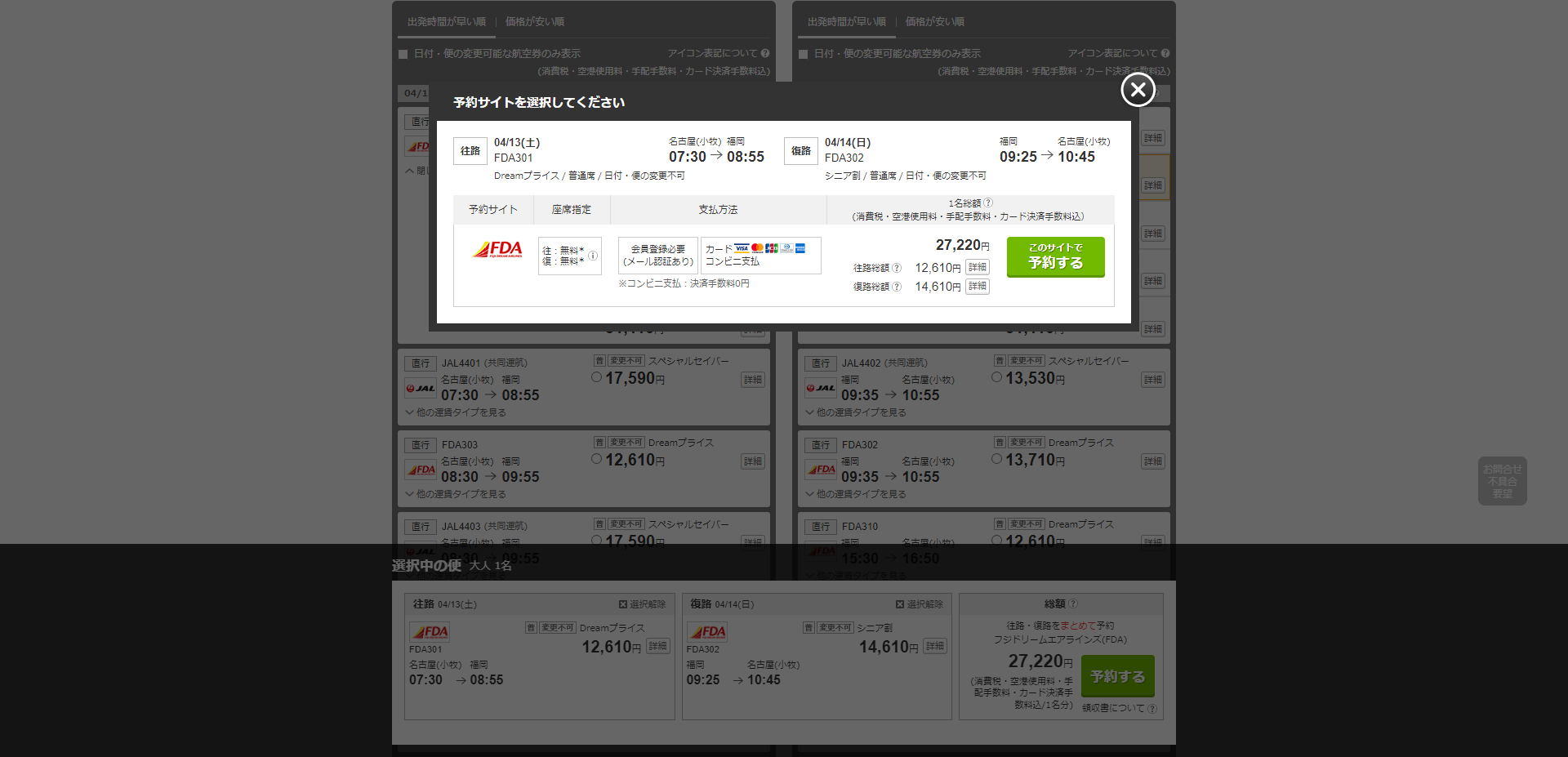Click the 会員登録必要 (メール認証あり) box
Screen dimensions: 1568x757
click(658, 256)
